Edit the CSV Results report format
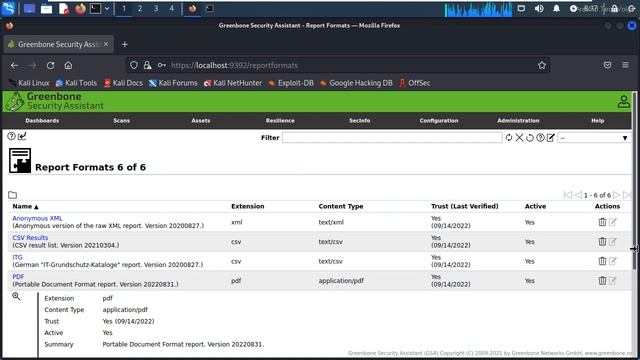The image size is (640, 360). pyautogui.click(x=613, y=241)
